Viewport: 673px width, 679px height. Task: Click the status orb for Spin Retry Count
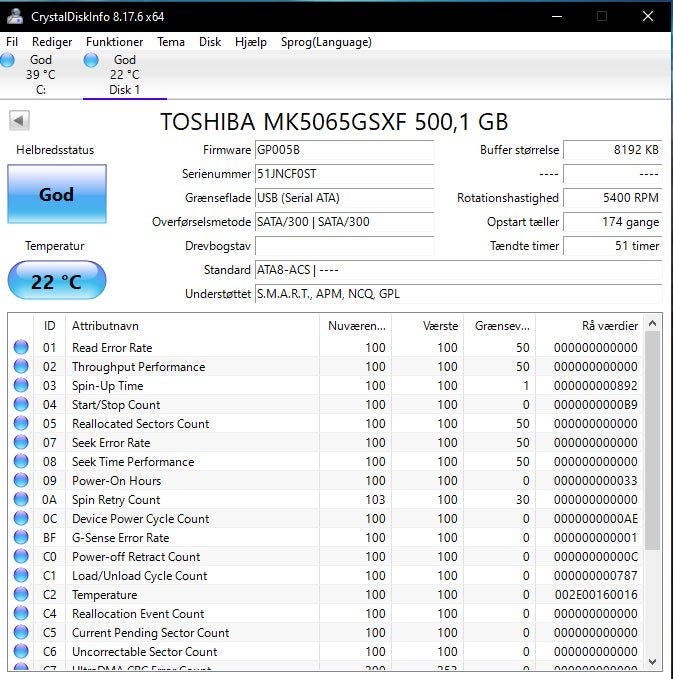[21, 500]
